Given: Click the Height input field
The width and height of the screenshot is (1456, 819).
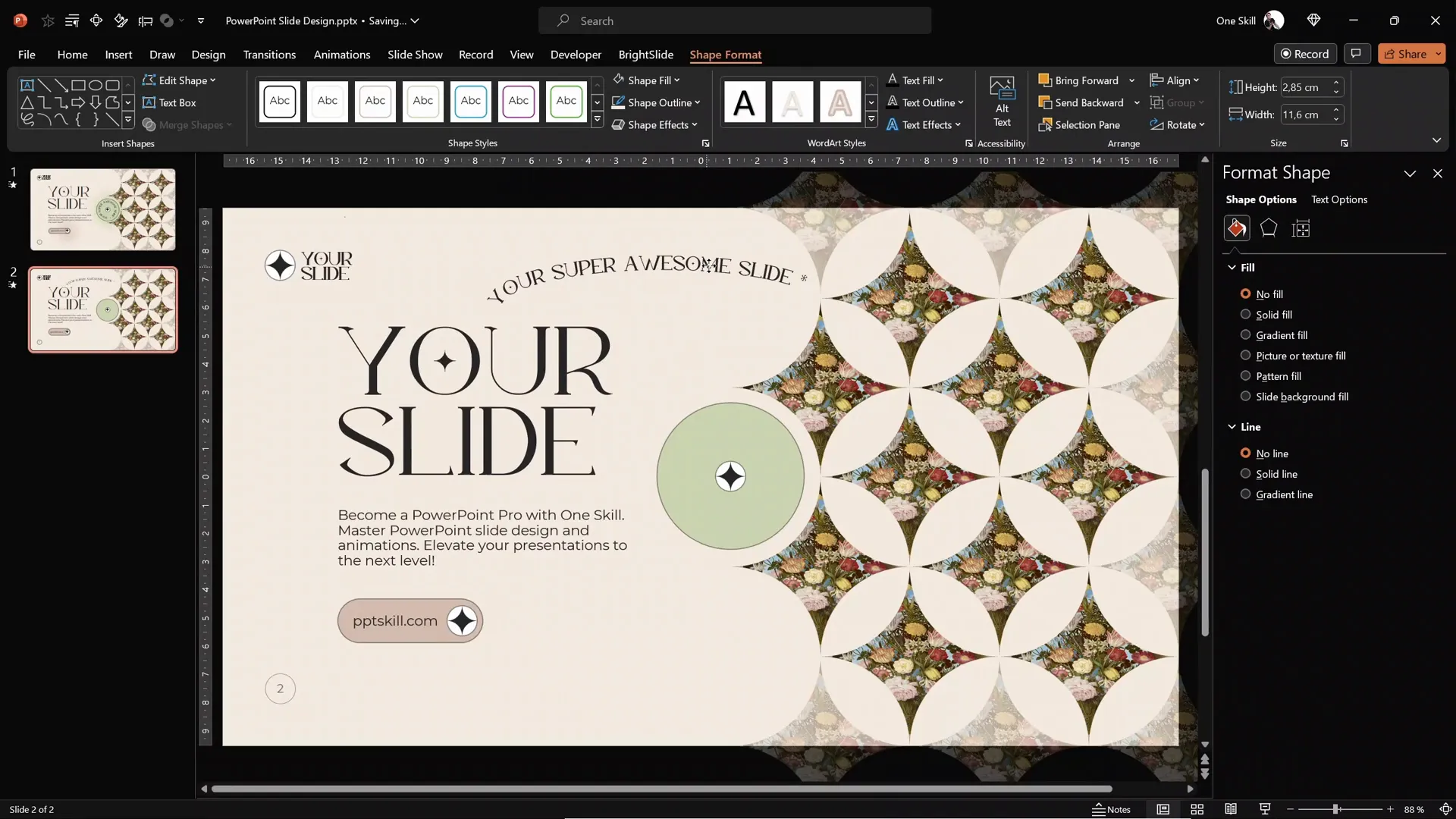Looking at the screenshot, I should coord(1305,87).
